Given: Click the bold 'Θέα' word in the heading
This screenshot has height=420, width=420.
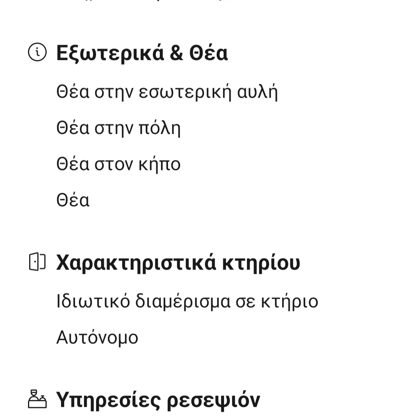Looking at the screenshot, I should pos(209,53).
